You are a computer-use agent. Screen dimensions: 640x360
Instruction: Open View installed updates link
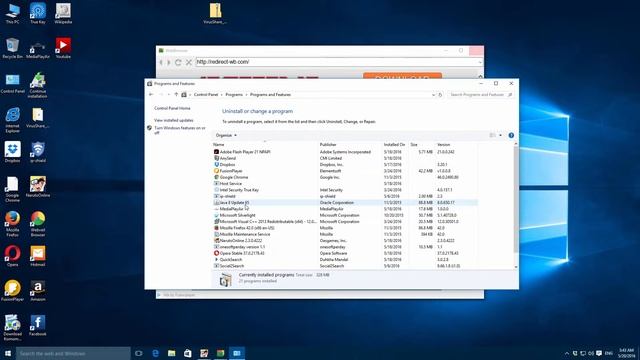173,120
